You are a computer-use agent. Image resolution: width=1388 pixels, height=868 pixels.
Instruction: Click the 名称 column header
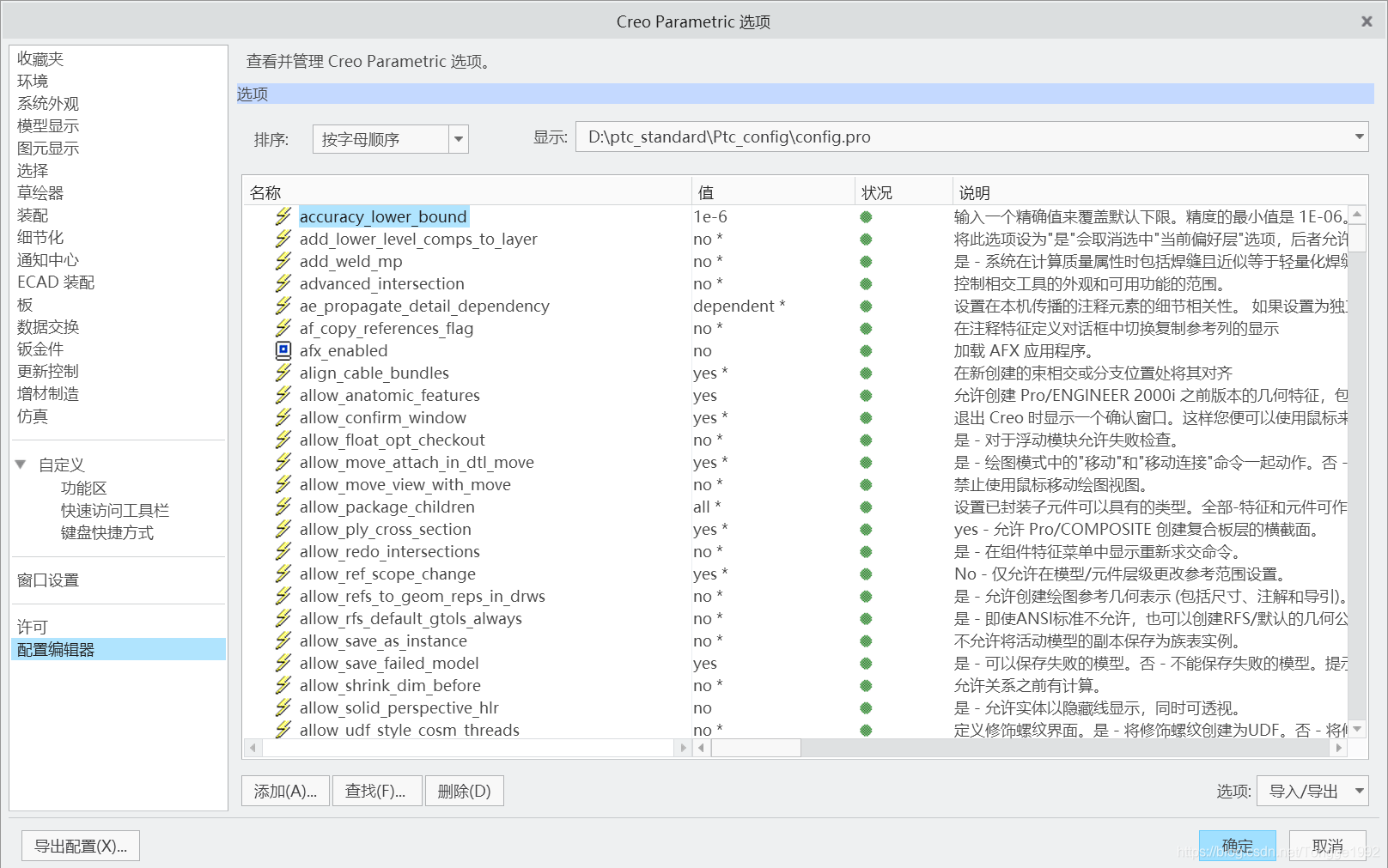(467, 192)
